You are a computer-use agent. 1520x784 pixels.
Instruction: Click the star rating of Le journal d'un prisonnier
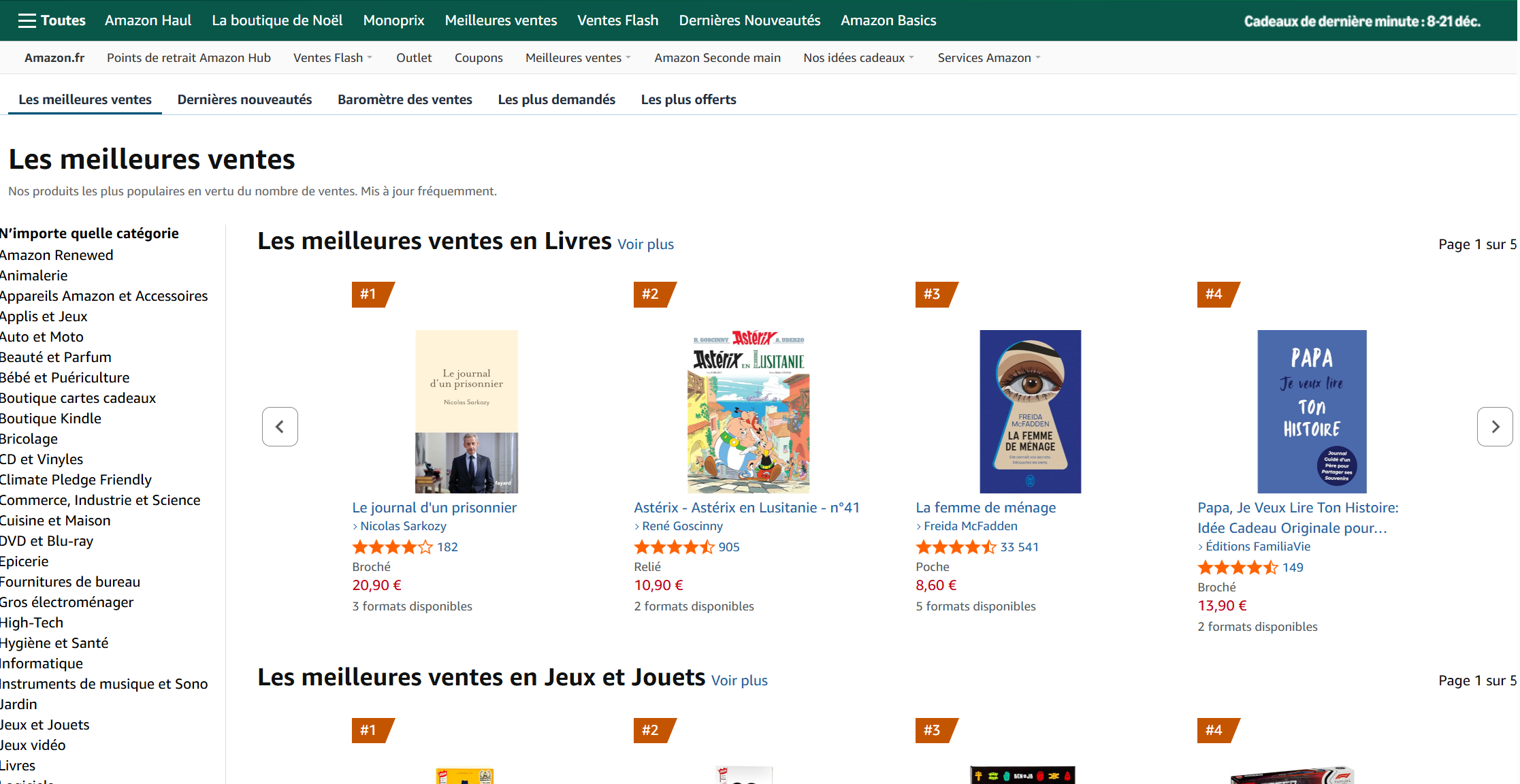point(392,547)
